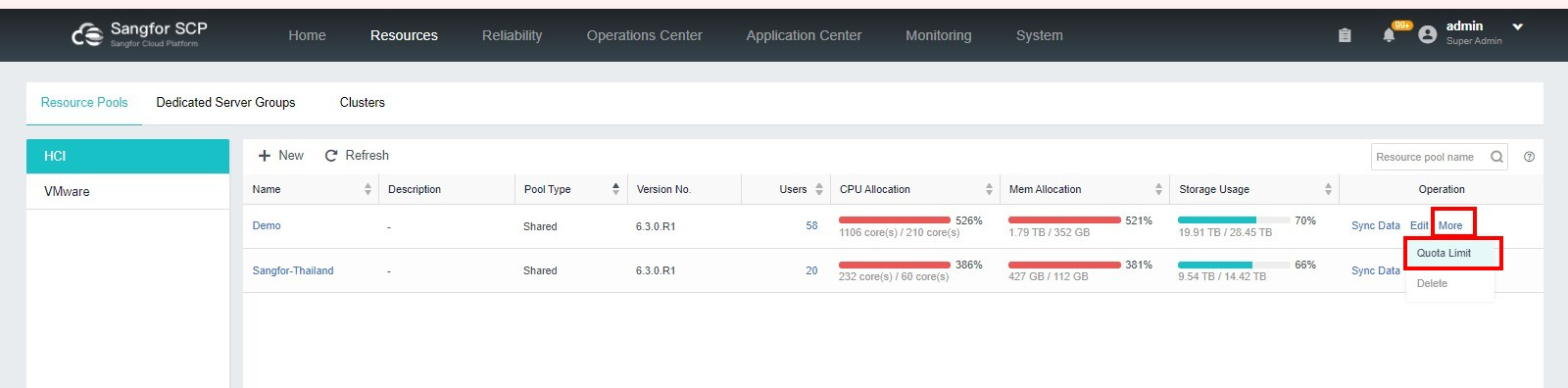Open the Reliability menu
The image size is (1568, 388).
click(512, 35)
